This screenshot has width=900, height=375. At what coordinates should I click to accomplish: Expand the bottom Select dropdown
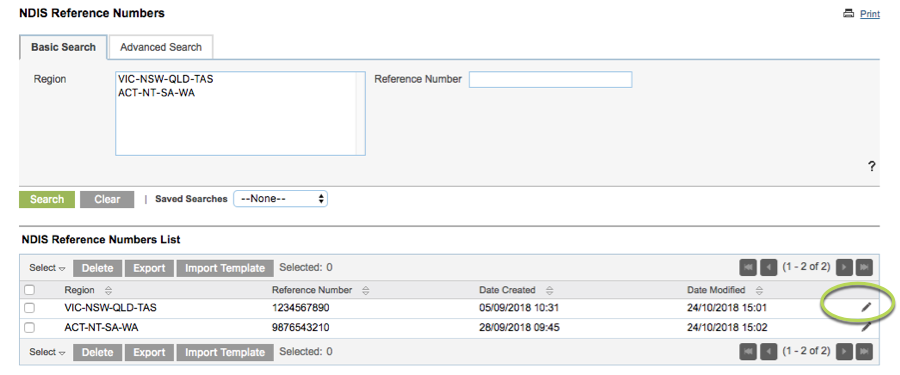coord(48,352)
